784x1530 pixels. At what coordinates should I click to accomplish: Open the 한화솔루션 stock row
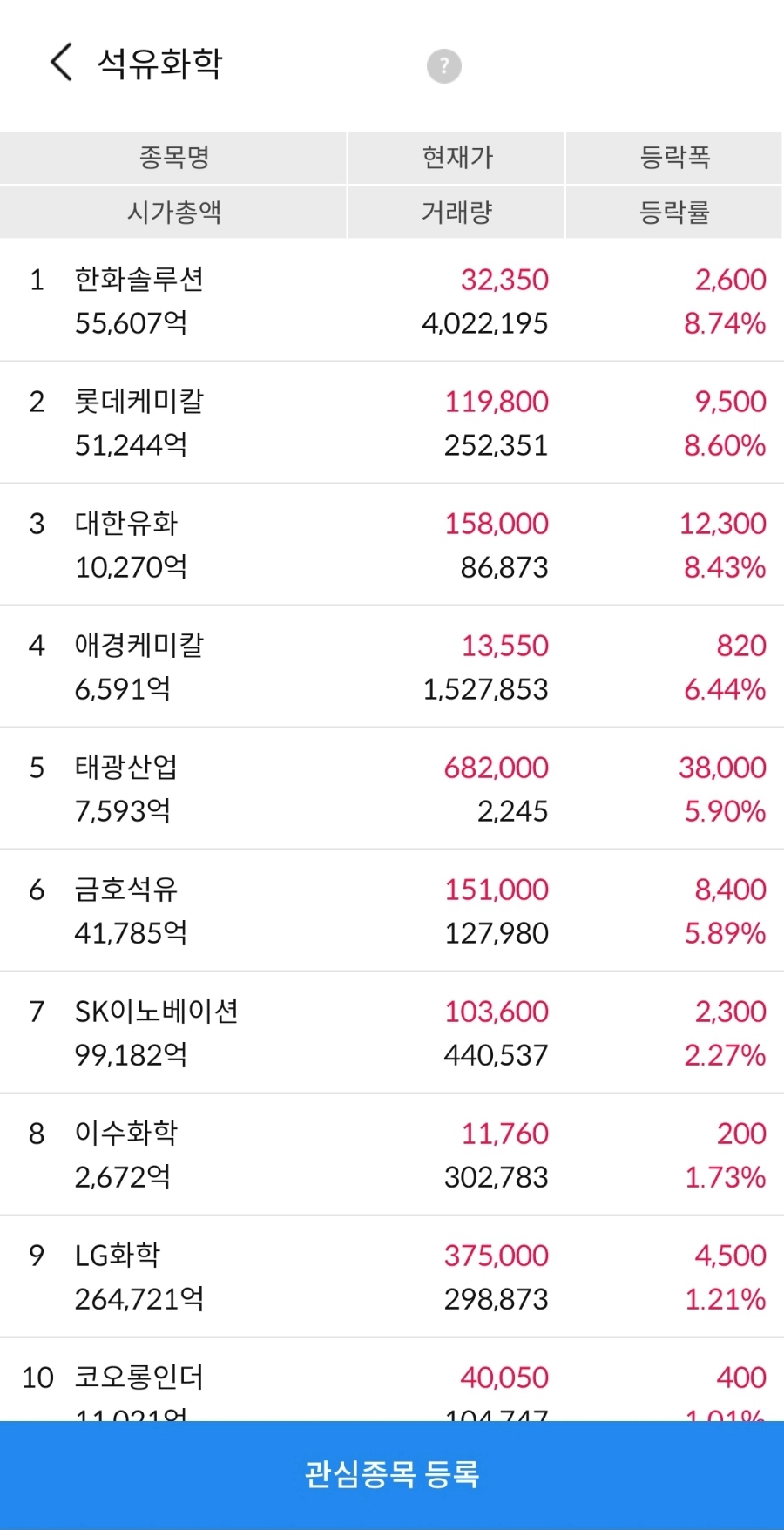click(x=392, y=301)
